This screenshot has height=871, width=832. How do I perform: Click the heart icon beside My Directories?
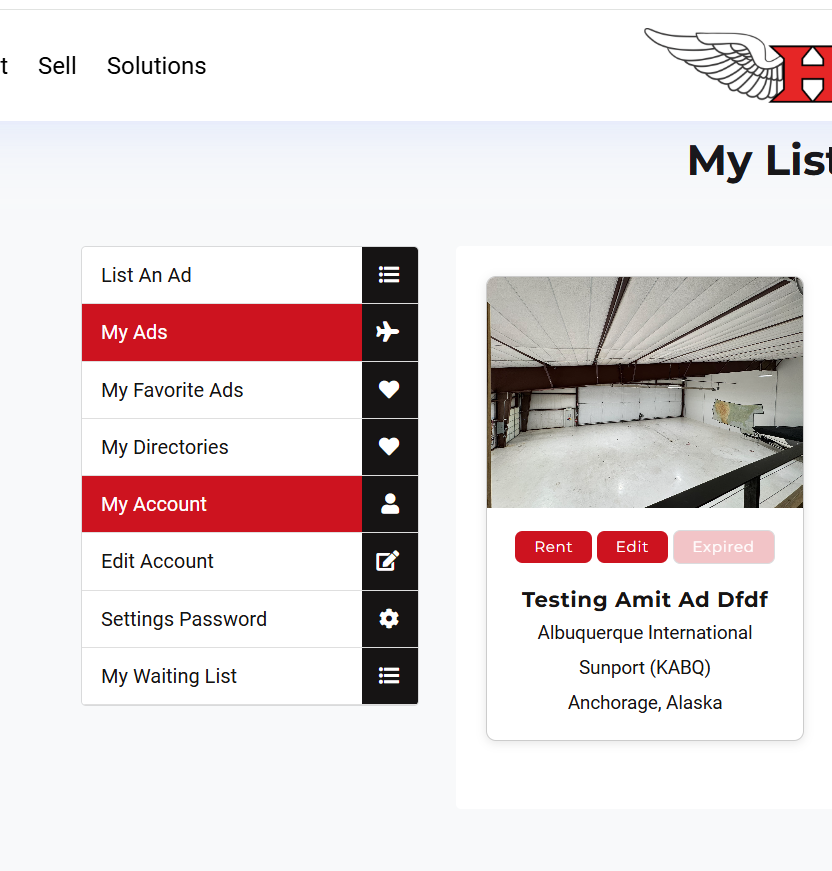(x=389, y=447)
